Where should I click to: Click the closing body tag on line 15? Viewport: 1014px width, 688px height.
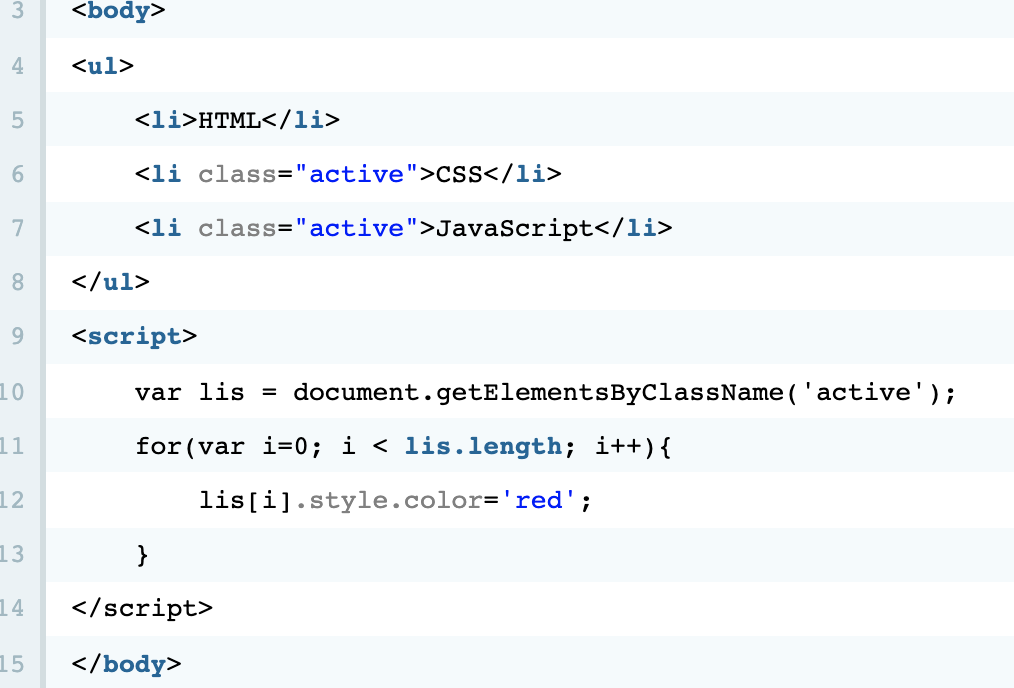pos(127,664)
